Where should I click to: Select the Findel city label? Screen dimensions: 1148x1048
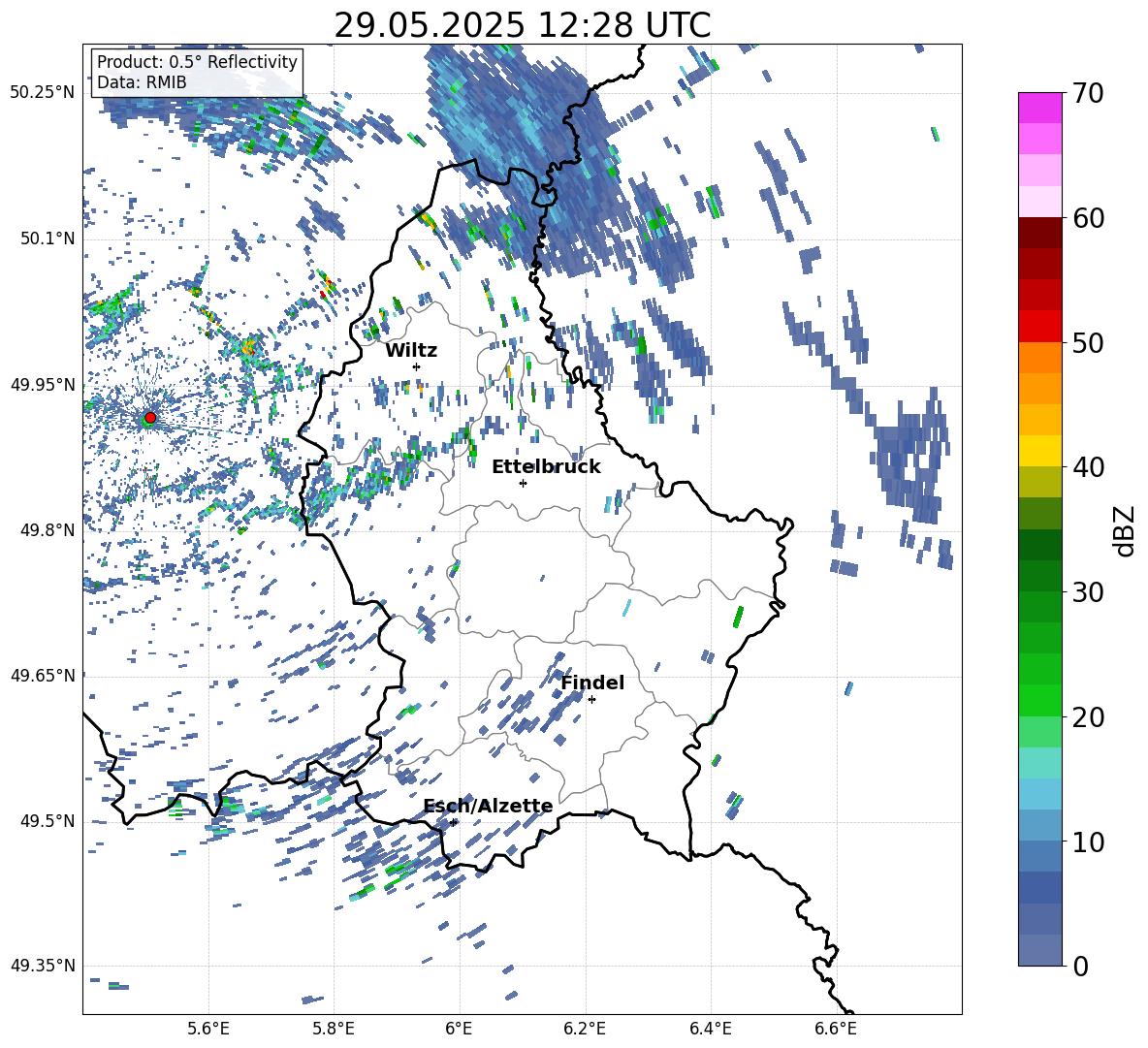pos(592,683)
